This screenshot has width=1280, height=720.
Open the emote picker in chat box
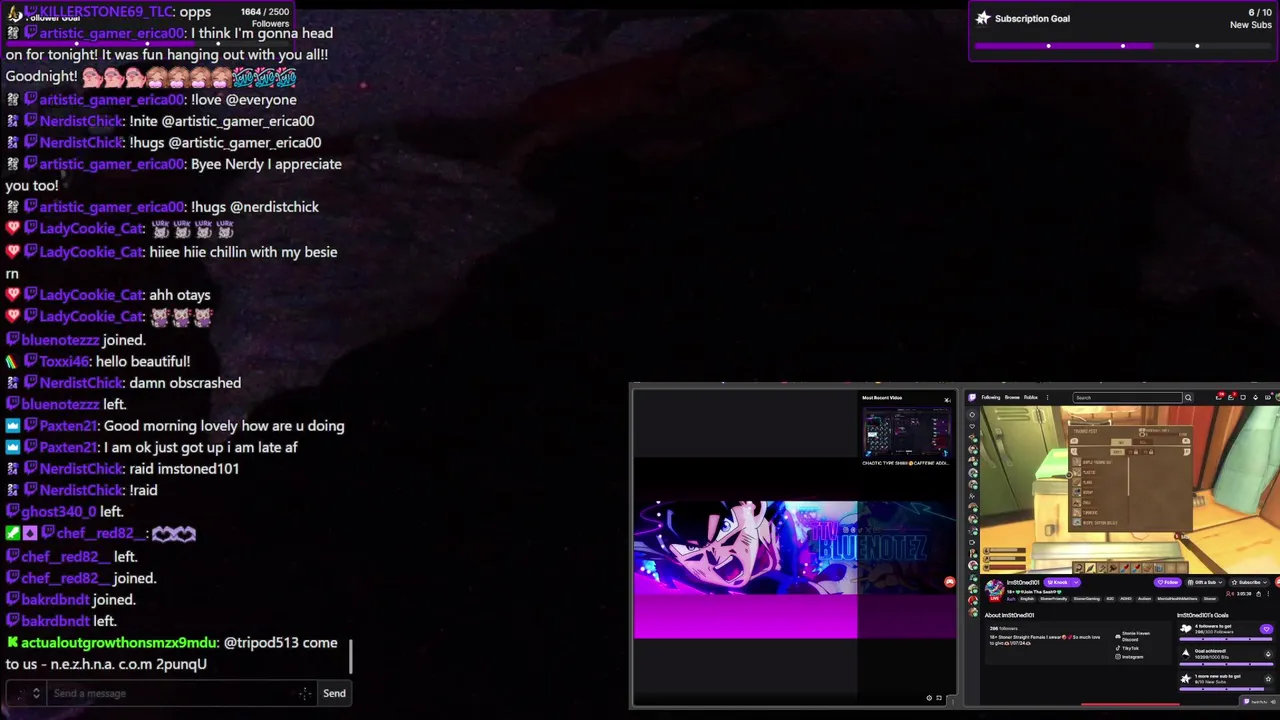point(305,693)
